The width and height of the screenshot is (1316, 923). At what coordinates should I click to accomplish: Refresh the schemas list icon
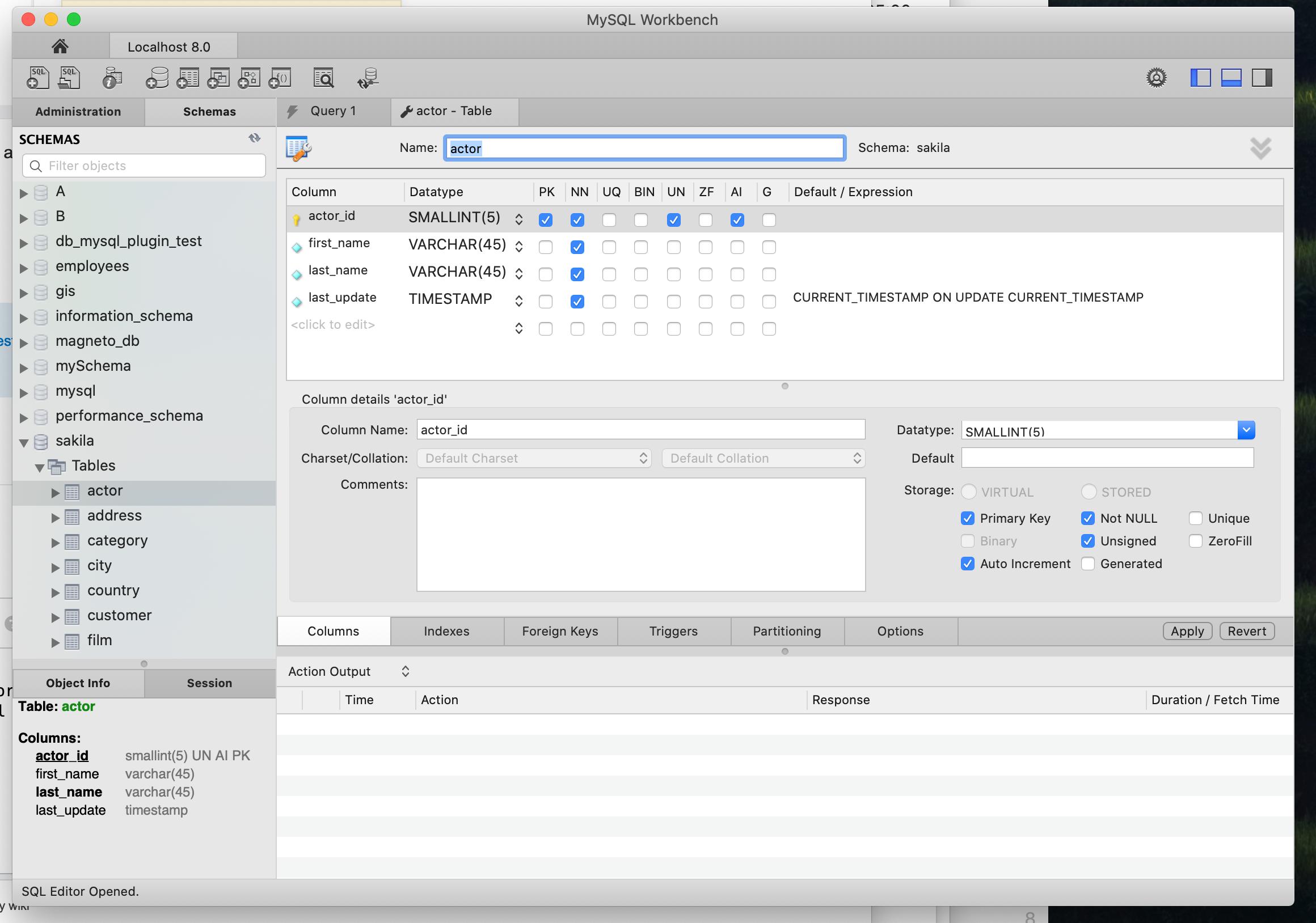255,138
